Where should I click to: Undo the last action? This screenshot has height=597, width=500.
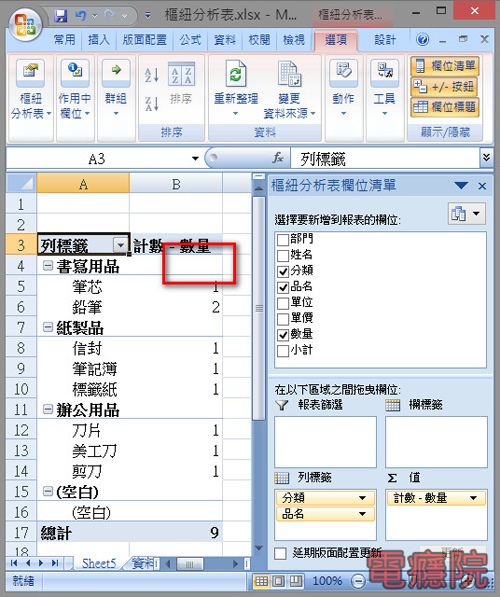coord(80,16)
